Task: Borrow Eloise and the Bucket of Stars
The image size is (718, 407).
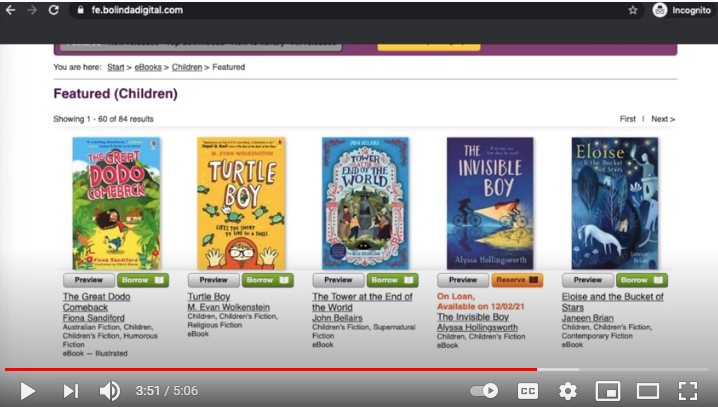Action: tap(642, 280)
